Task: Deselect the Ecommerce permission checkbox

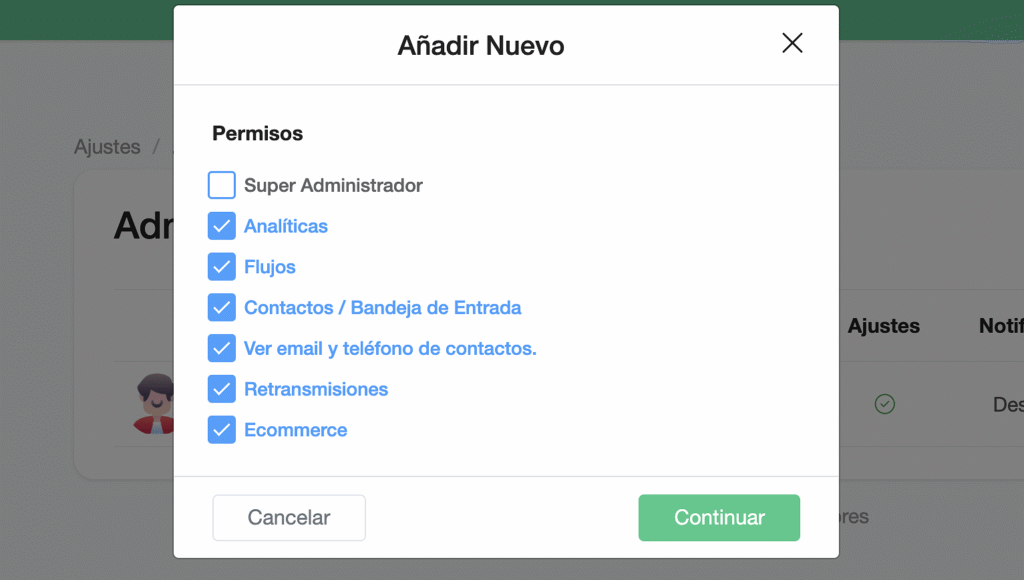Action: click(x=222, y=430)
